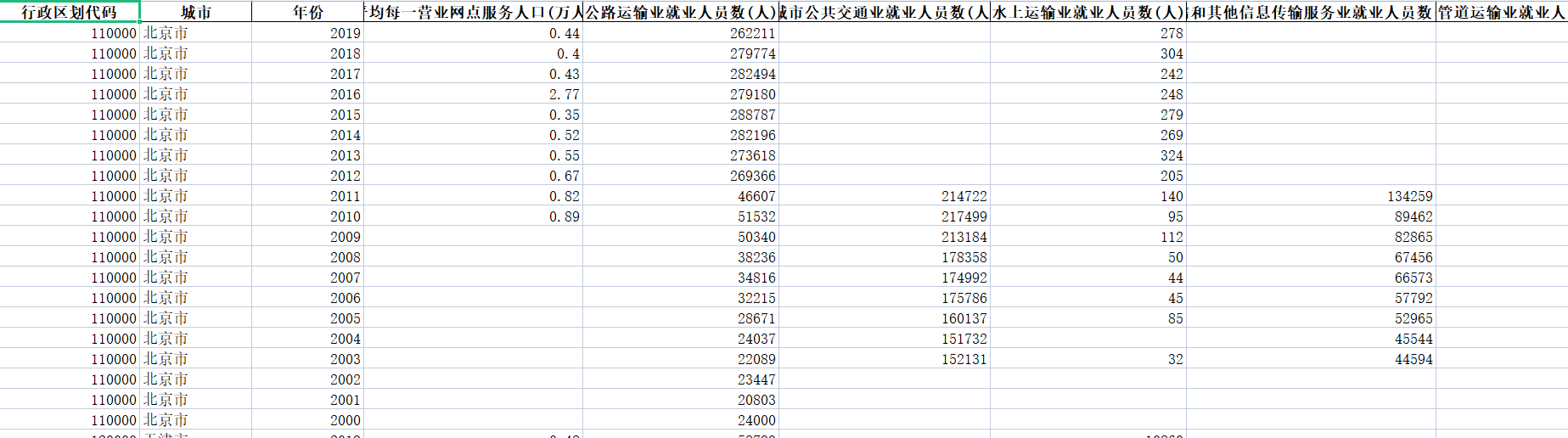Choose the cell containing 67456

pyautogui.click(x=1312, y=257)
